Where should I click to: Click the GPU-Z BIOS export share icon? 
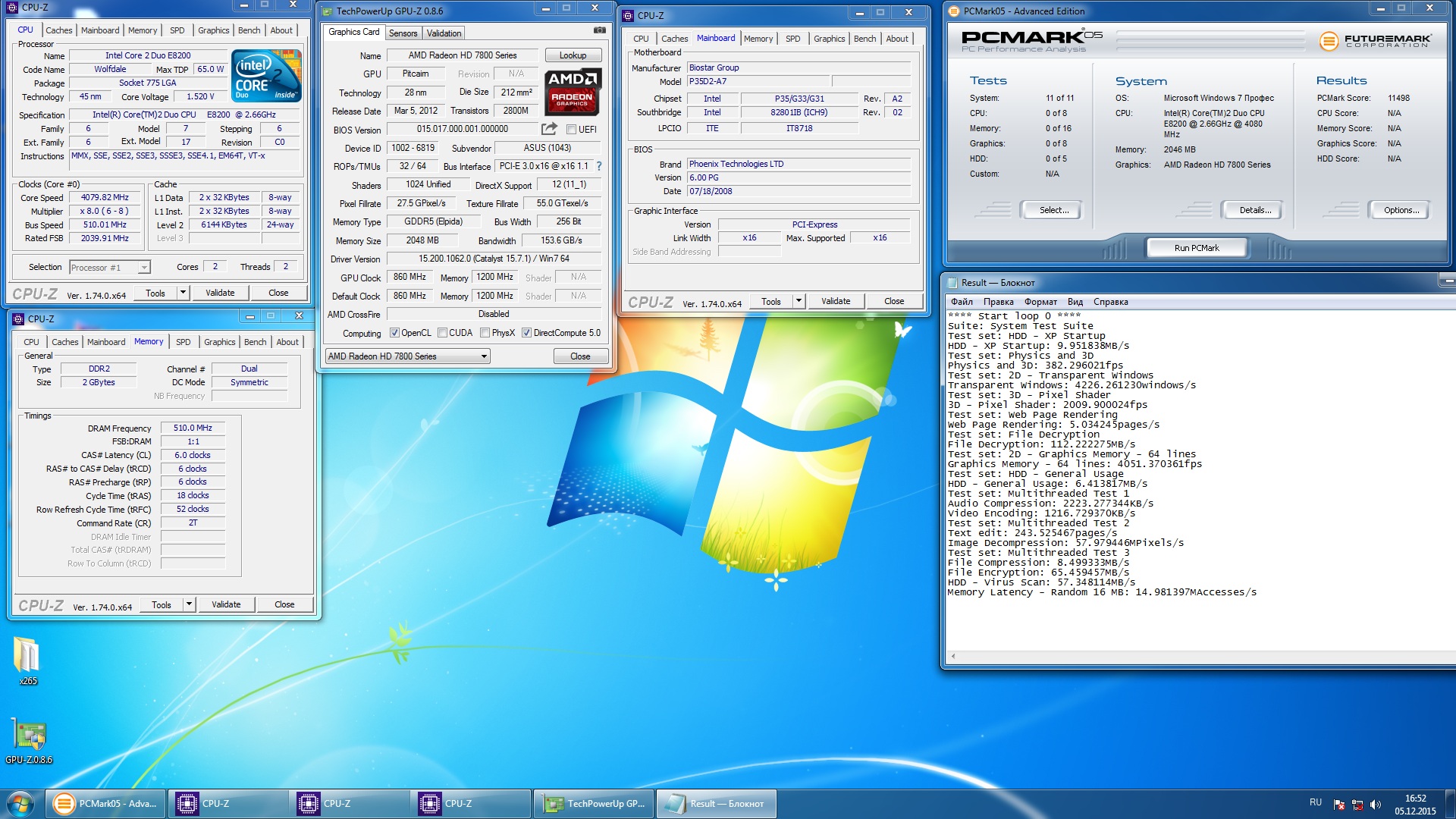pos(550,129)
